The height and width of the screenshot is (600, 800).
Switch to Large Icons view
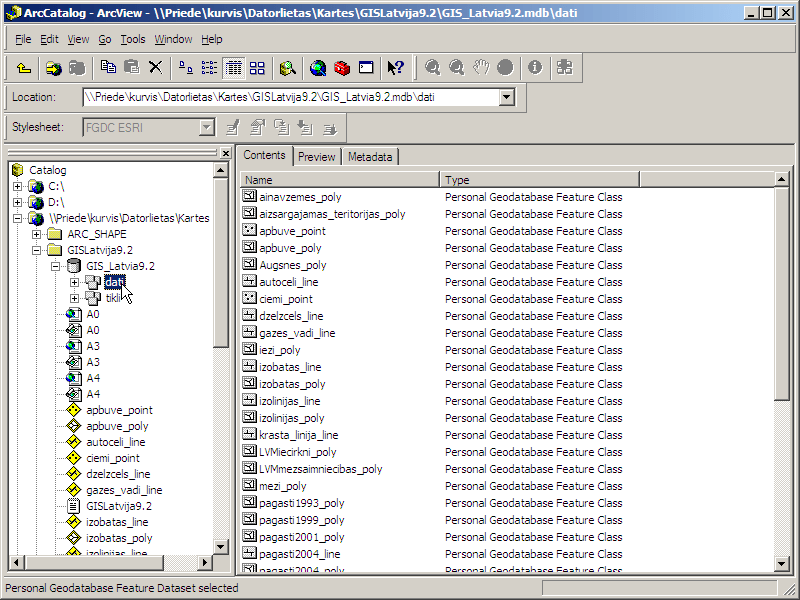[186, 68]
